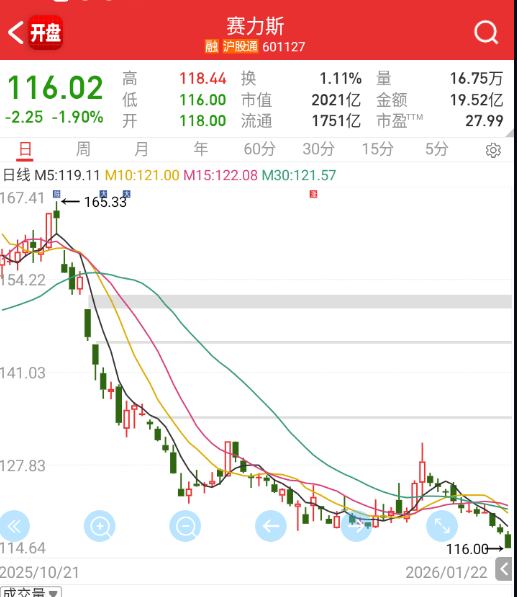The width and height of the screenshot is (517, 597).
Task: Switch to the 年 yearly tab
Action: [x=200, y=149]
